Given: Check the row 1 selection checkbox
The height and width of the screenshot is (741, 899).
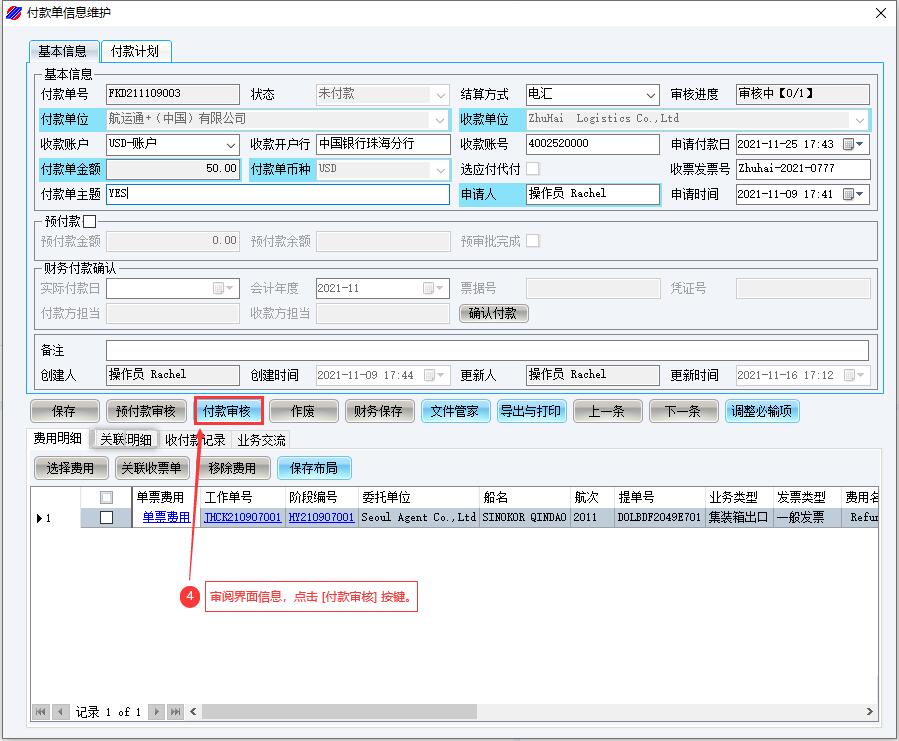Looking at the screenshot, I should (x=107, y=518).
